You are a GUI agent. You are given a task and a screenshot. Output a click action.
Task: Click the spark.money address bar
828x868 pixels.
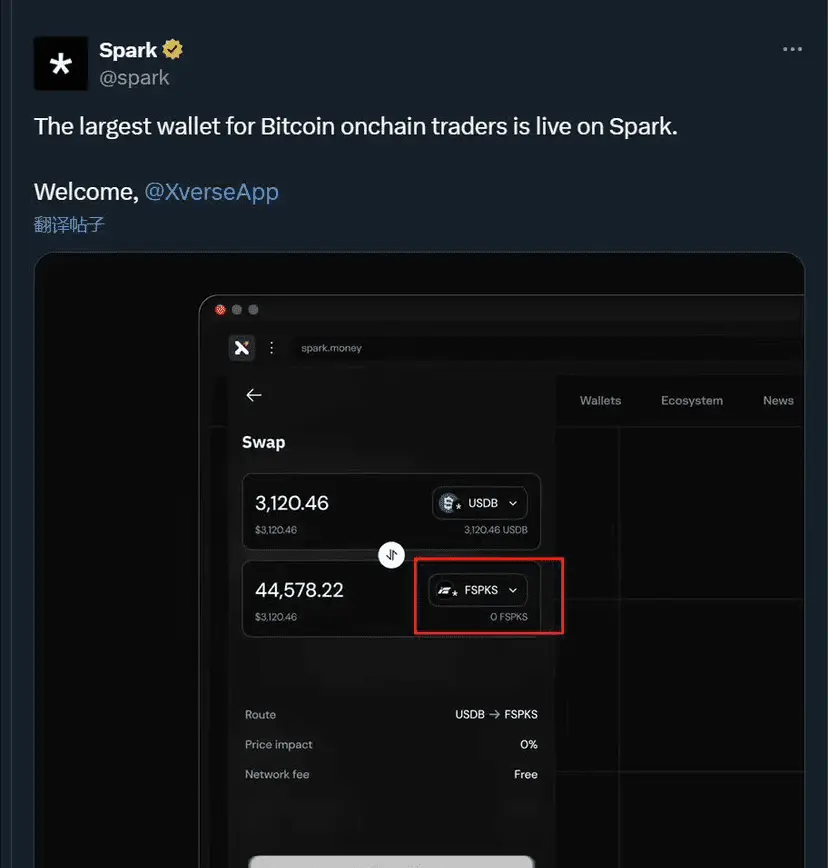pos(548,348)
